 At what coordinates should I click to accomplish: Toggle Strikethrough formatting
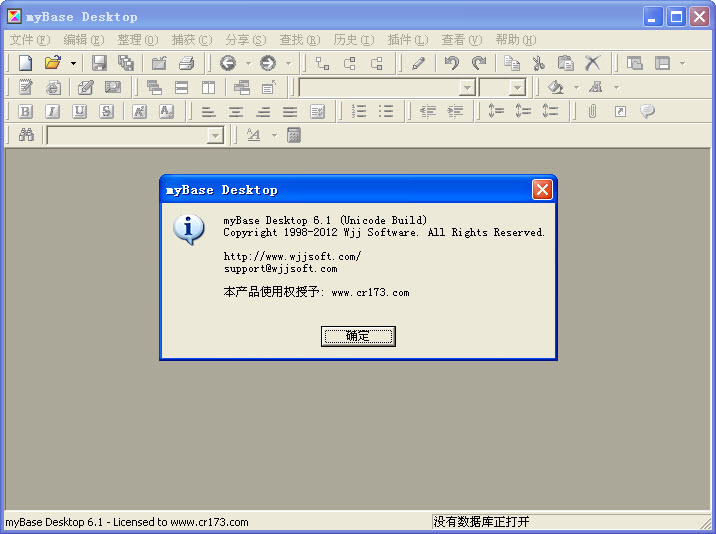coord(106,111)
